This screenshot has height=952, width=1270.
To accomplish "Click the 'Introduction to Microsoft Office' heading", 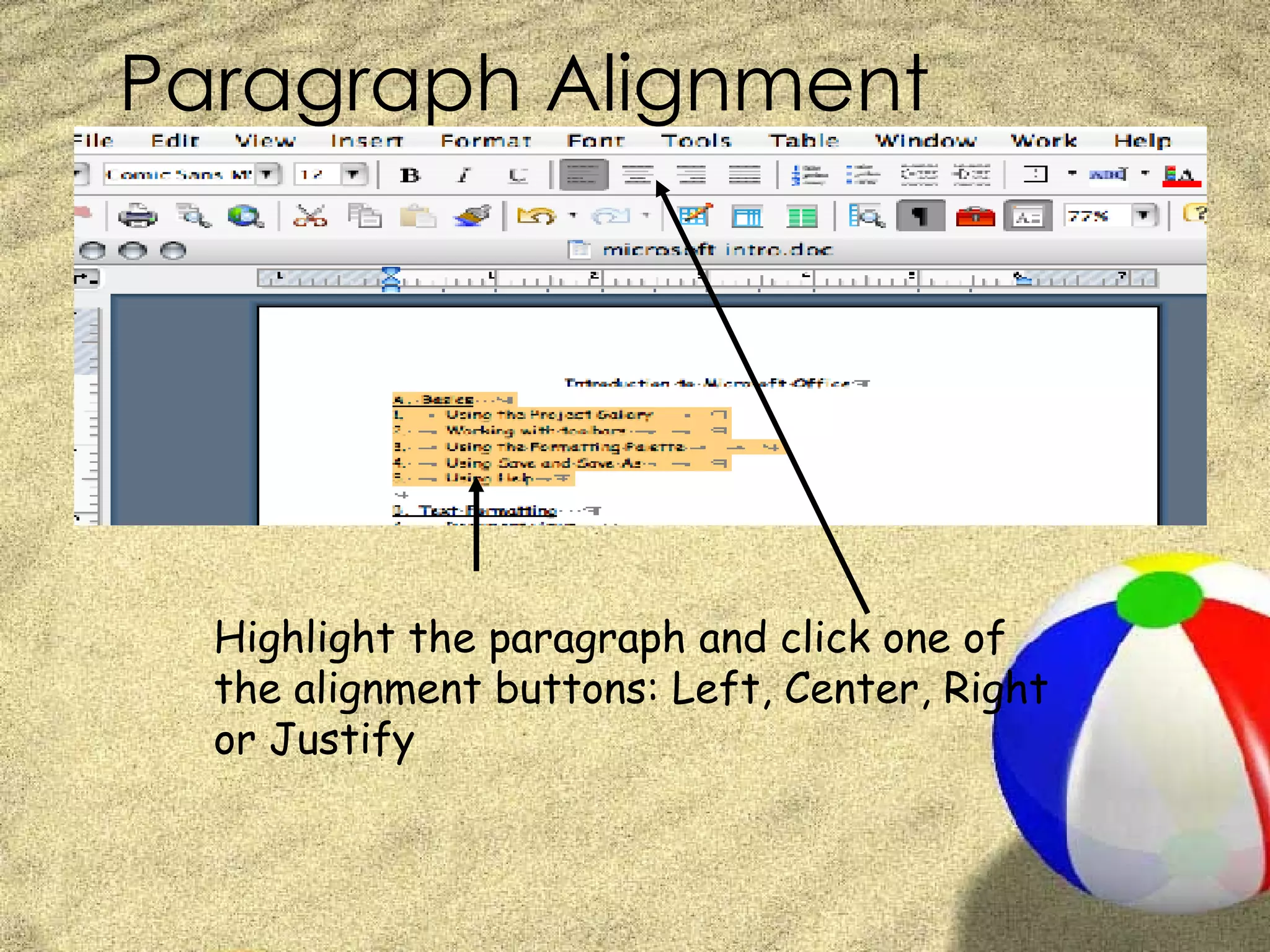I will (707, 383).
